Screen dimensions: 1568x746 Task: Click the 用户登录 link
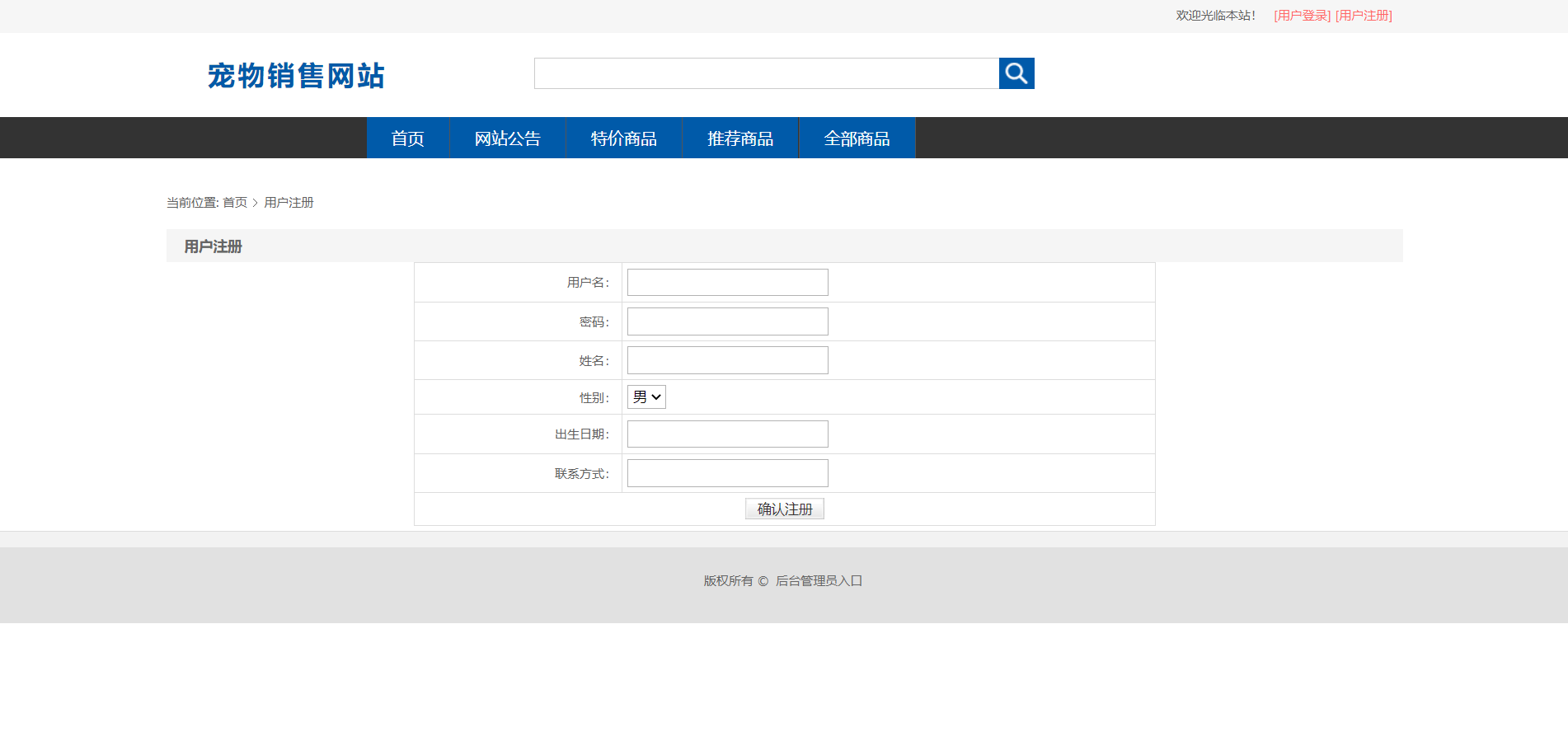1302,16
